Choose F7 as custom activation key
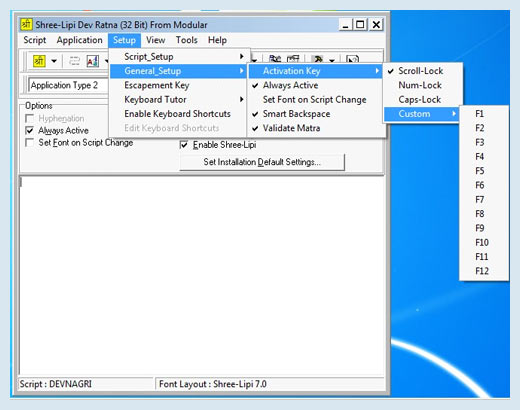520x410 pixels. click(x=484, y=200)
